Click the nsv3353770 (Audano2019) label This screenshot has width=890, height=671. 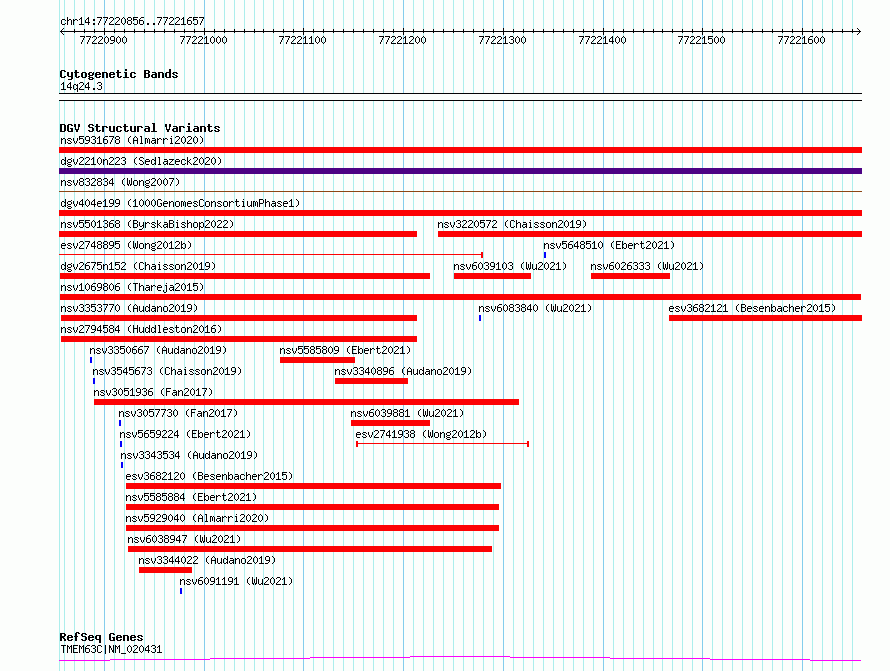129,308
